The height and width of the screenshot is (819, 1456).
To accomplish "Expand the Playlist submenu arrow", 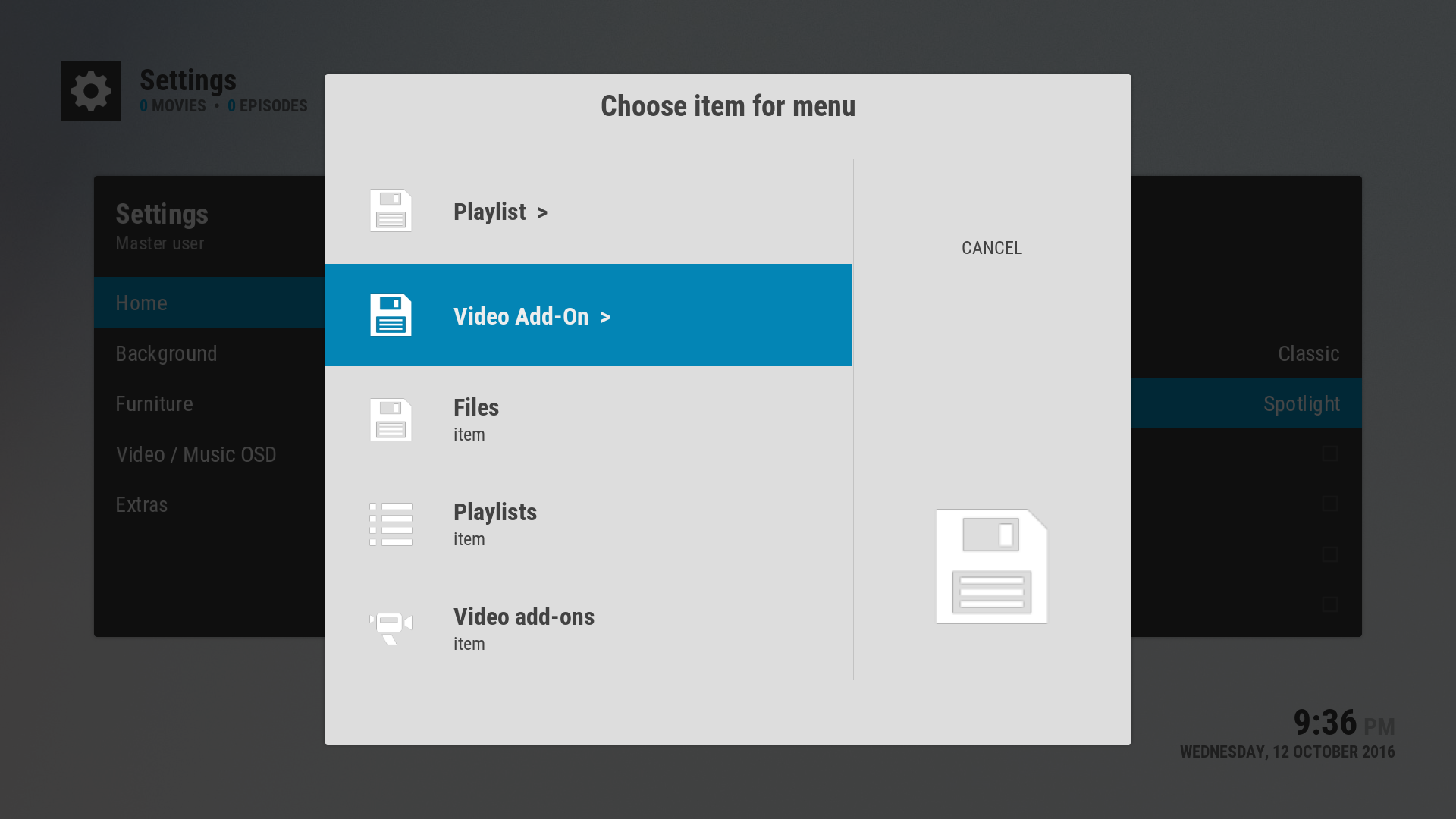I will (542, 213).
